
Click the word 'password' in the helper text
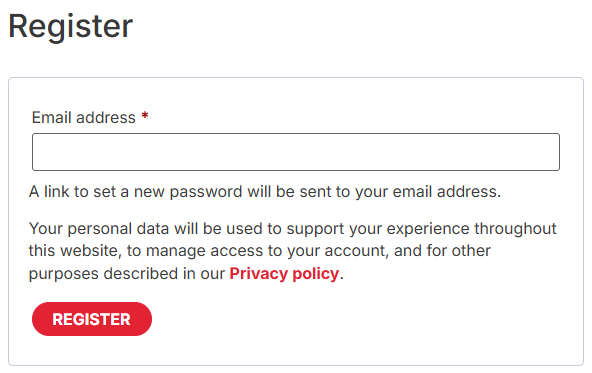[205, 193]
